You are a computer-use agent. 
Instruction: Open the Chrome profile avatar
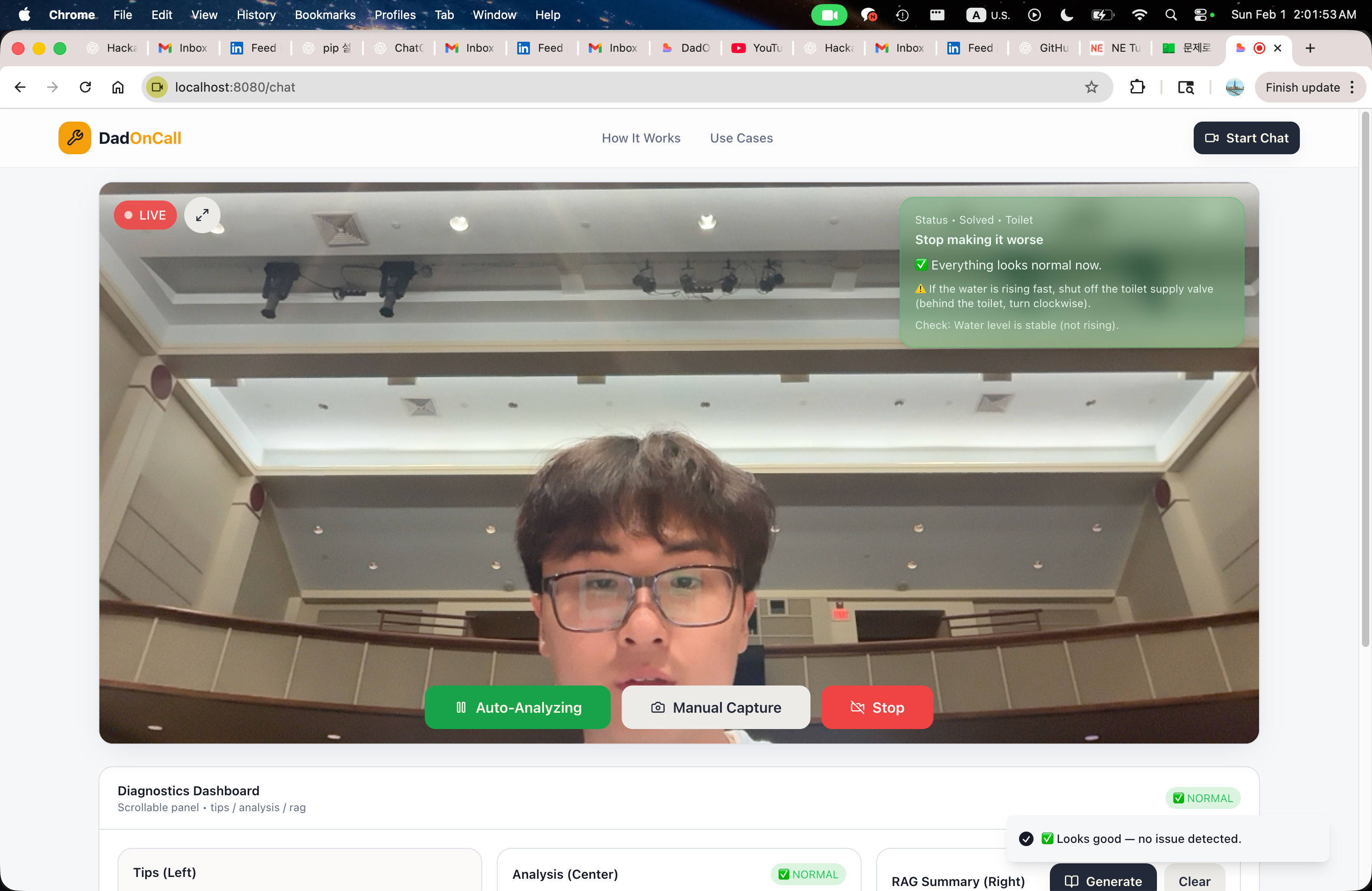[1234, 87]
